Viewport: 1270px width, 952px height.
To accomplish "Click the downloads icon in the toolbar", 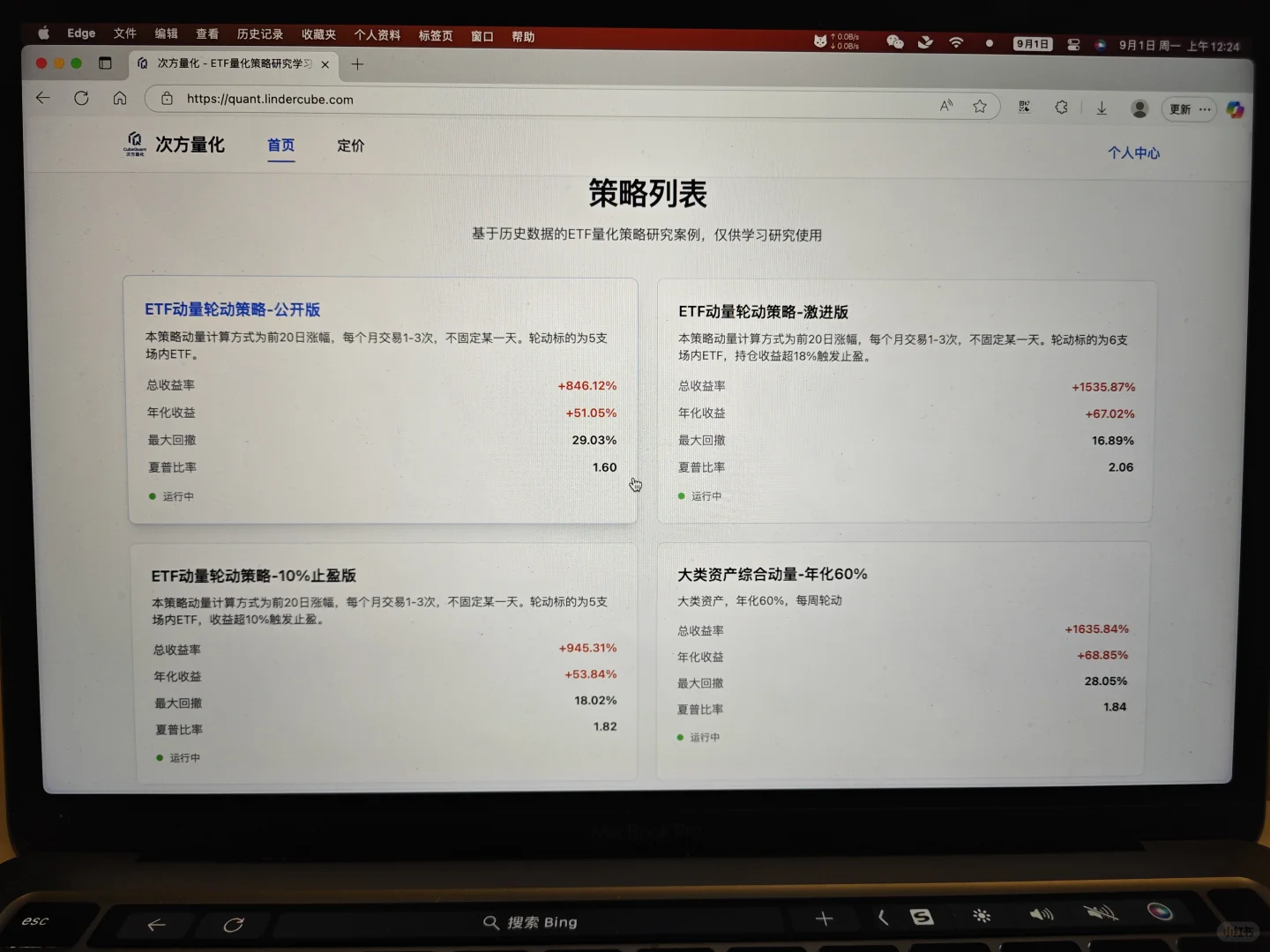I will coord(1102,108).
